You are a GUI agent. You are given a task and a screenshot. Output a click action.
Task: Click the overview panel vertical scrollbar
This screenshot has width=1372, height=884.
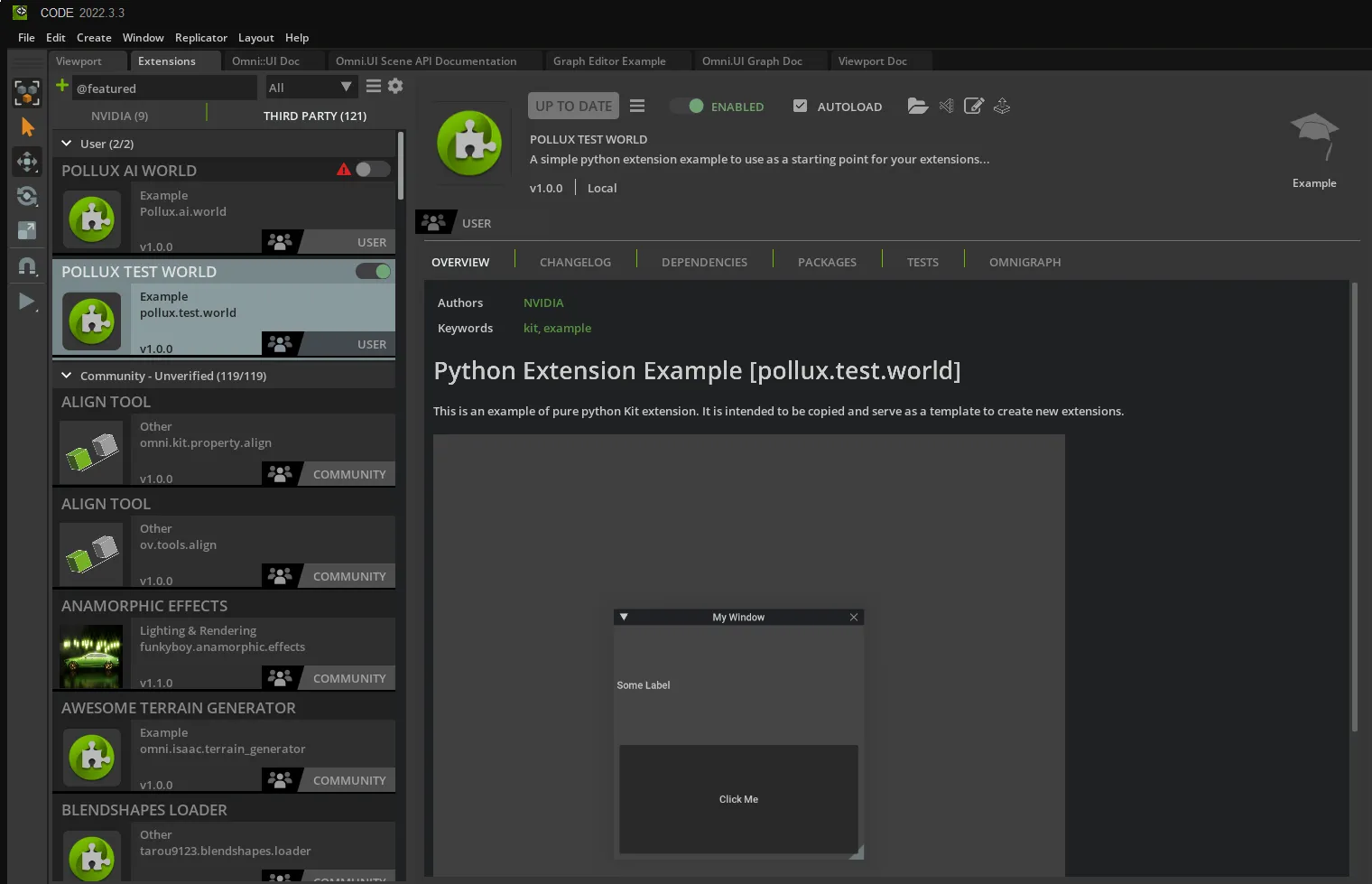pos(1354,507)
